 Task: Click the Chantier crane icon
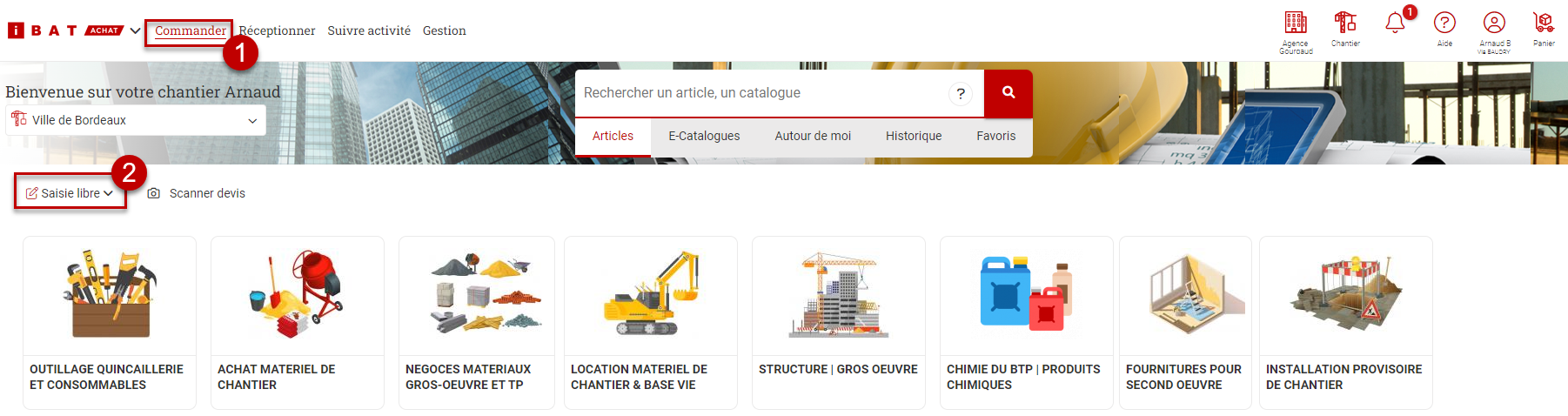(x=1345, y=23)
